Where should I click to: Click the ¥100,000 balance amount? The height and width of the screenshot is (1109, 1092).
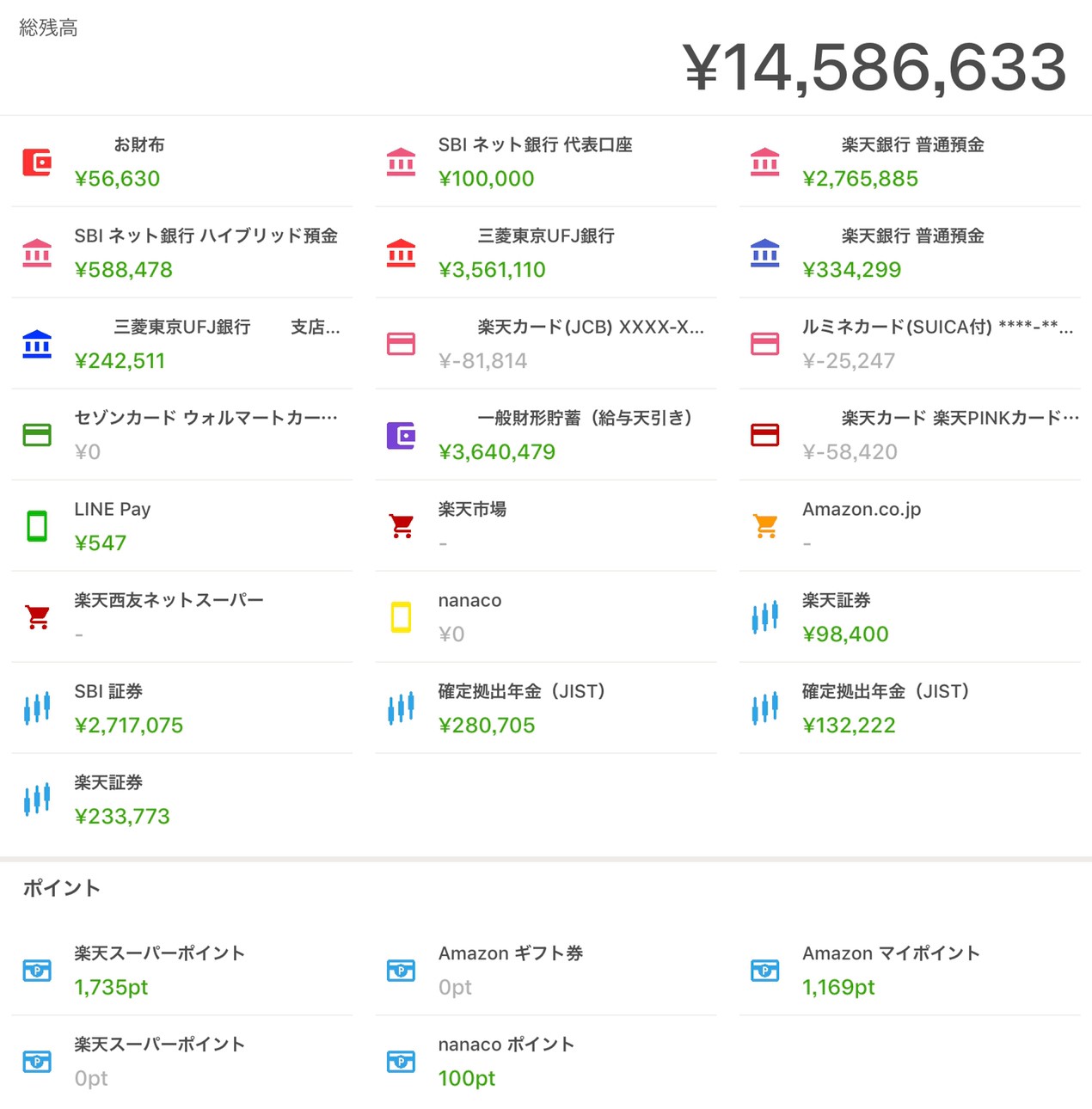(x=487, y=179)
